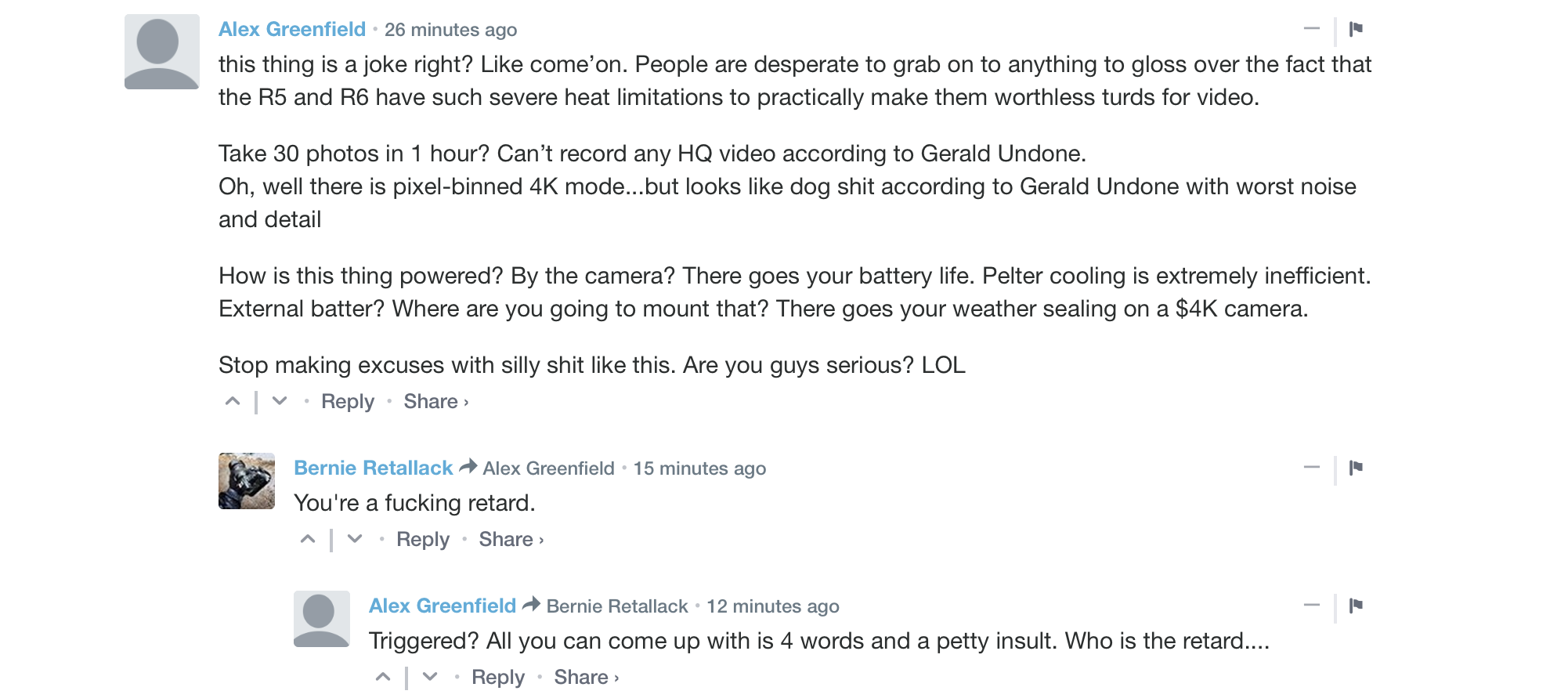Open Bernie Retallack's camera avatar thumbnail
Viewport: 1568px width, 698px height.
(x=247, y=481)
